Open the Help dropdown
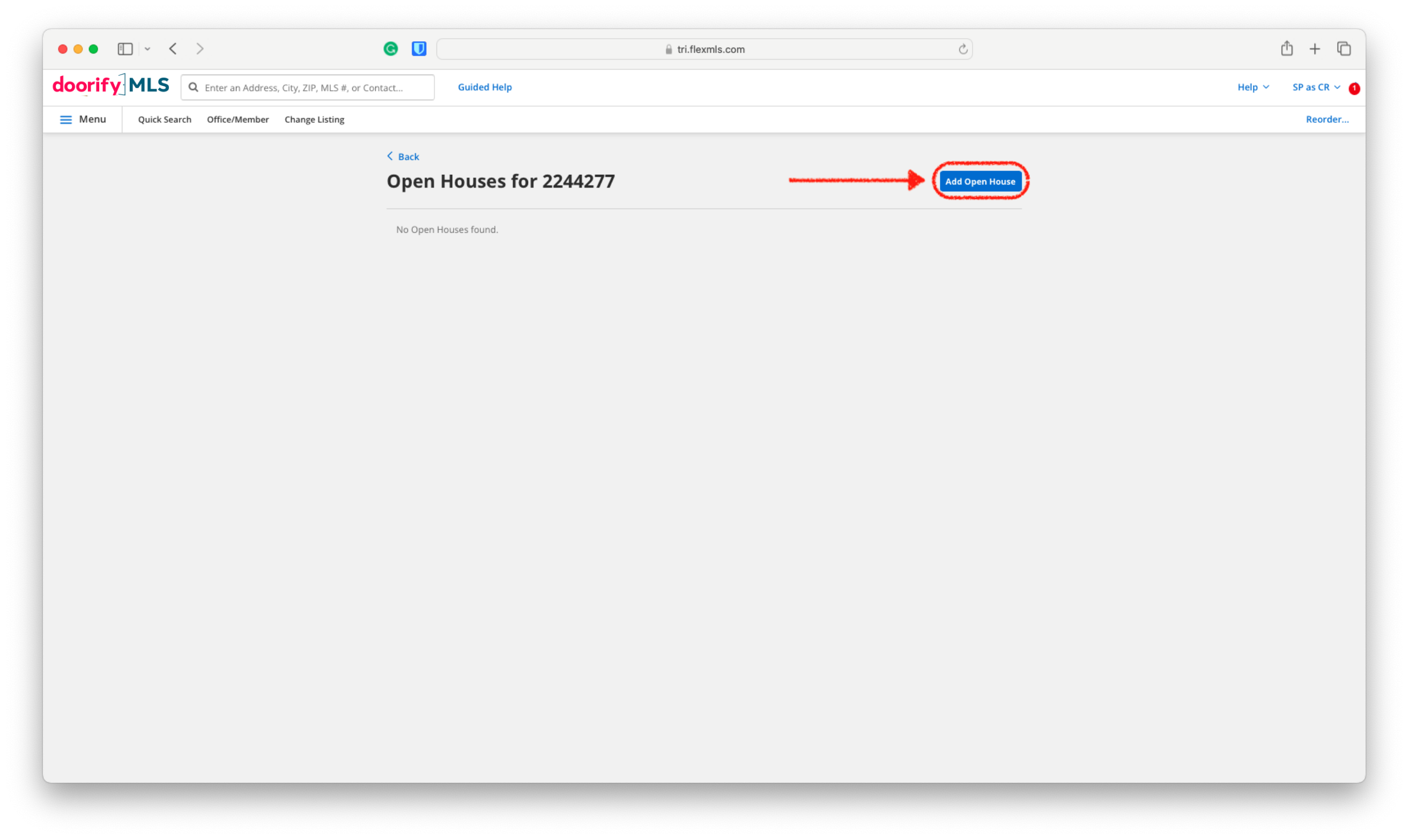The width and height of the screenshot is (1409, 840). coord(1253,87)
